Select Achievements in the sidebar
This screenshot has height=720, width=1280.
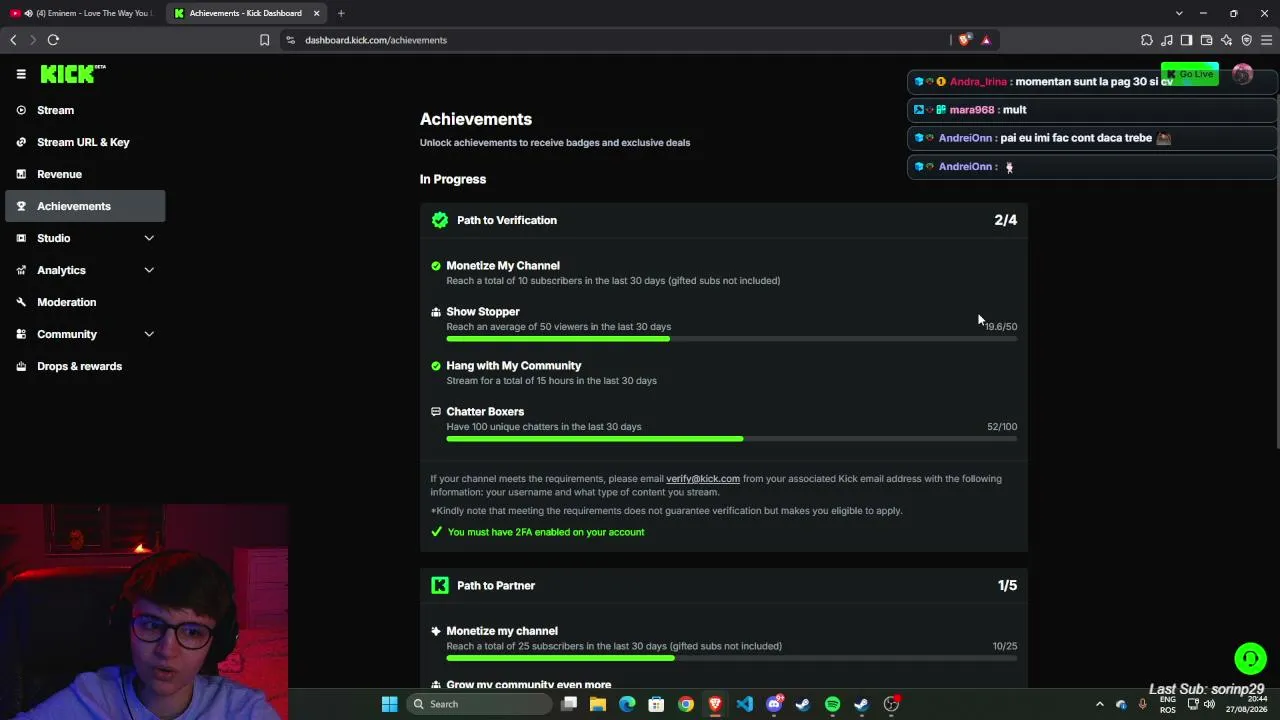point(85,206)
